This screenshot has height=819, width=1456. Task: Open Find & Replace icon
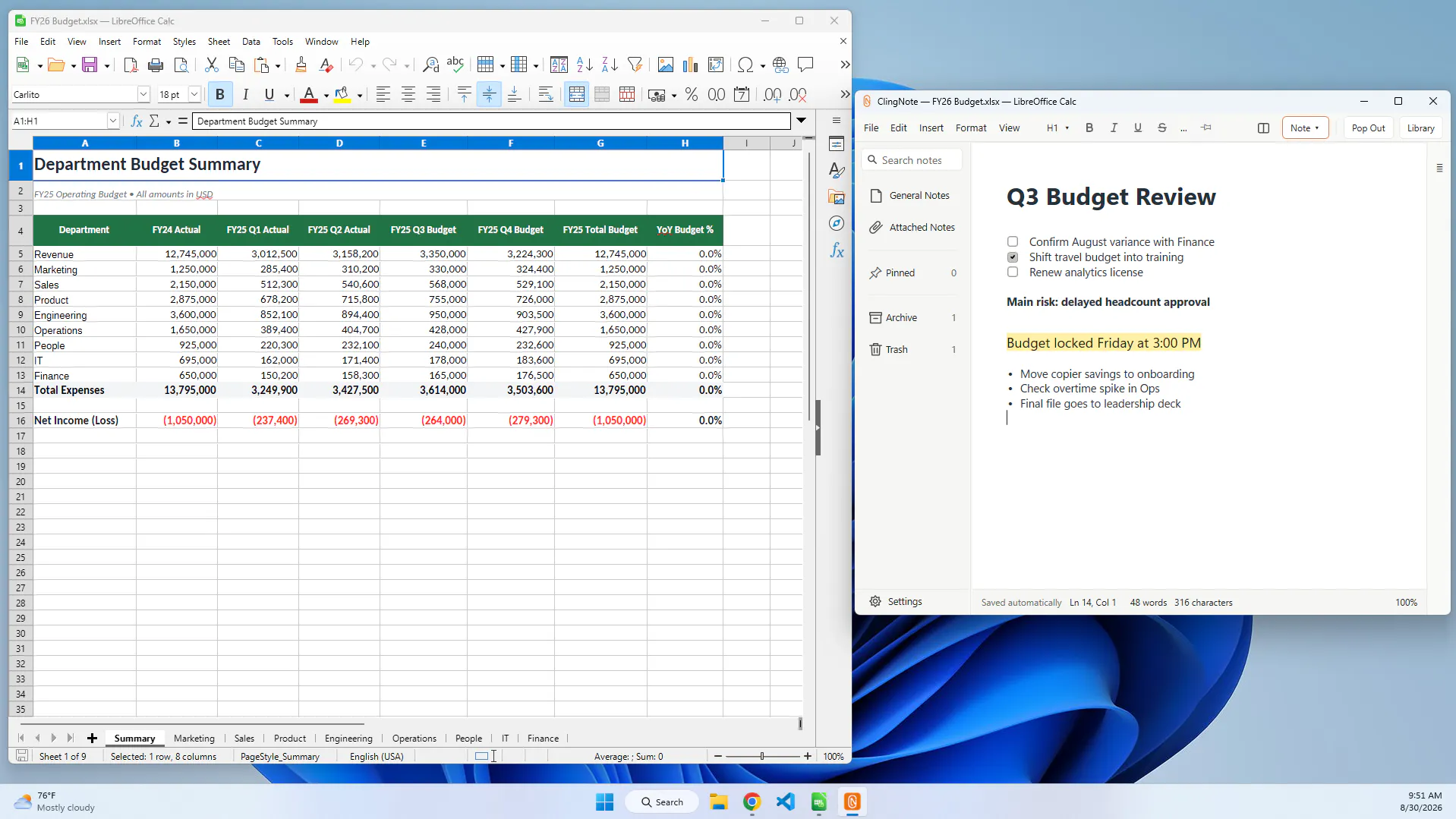pyautogui.click(x=430, y=65)
